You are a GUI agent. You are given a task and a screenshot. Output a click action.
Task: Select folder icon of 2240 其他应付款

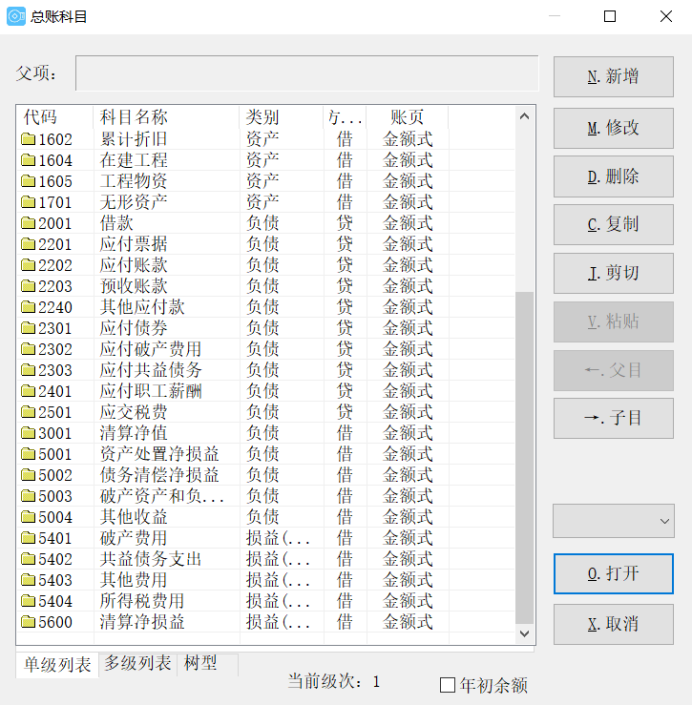(28, 307)
